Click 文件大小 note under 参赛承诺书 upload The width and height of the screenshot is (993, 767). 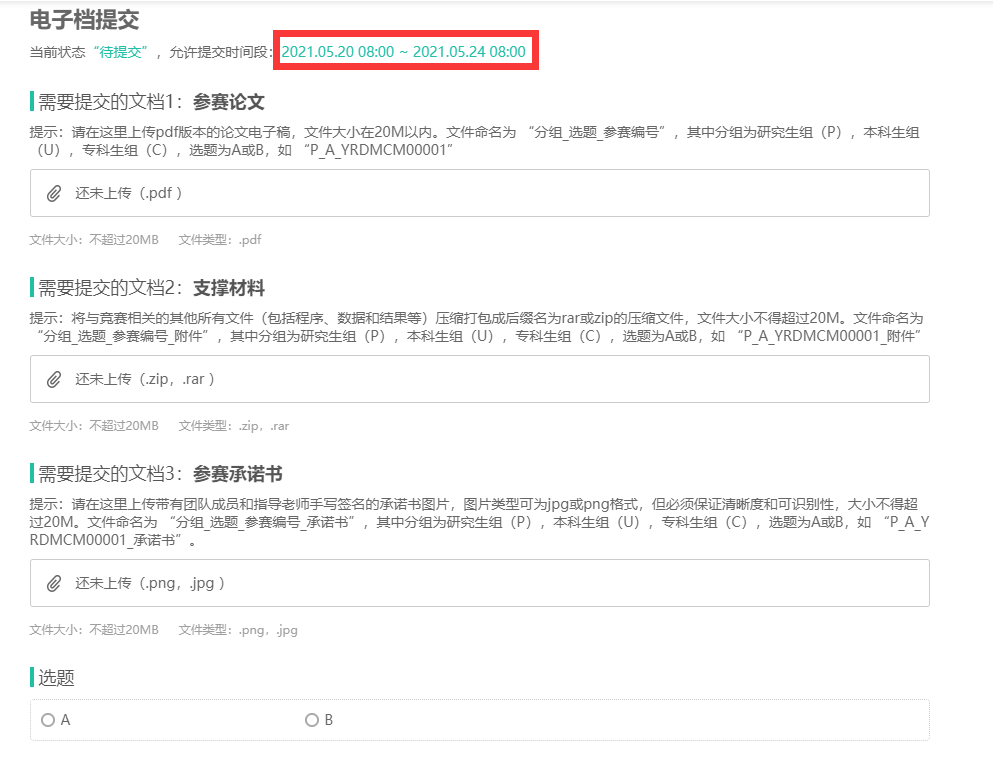[94, 630]
